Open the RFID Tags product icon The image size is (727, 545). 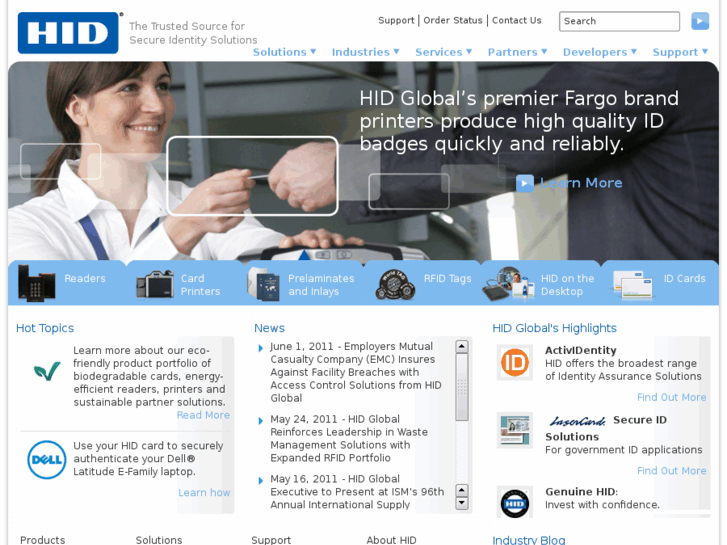point(395,284)
